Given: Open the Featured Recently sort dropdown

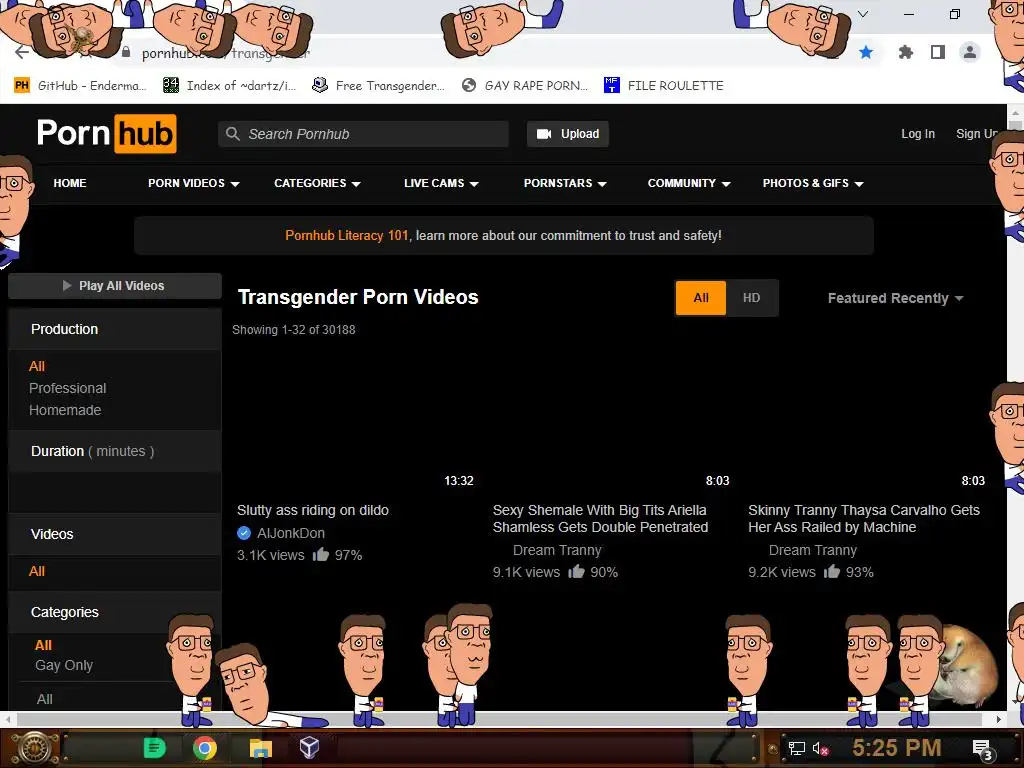Looking at the screenshot, I should point(895,298).
